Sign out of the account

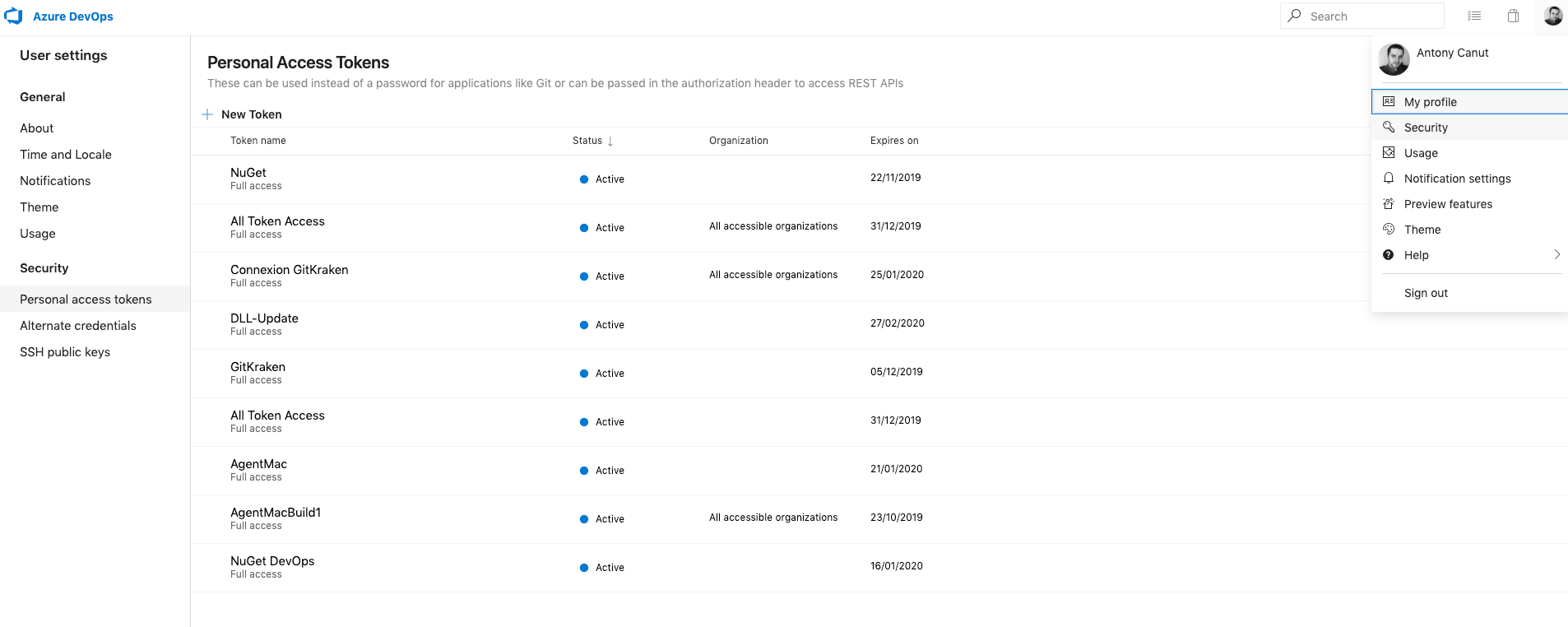point(1426,293)
